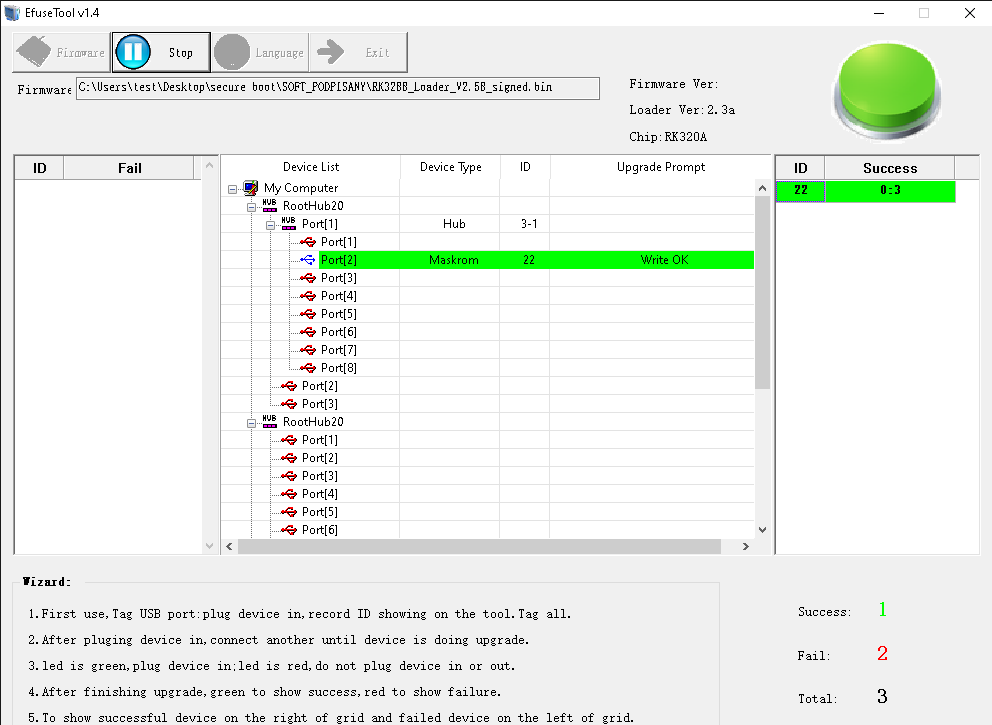
Task: Click the Language globe icon
Action: click(231, 51)
